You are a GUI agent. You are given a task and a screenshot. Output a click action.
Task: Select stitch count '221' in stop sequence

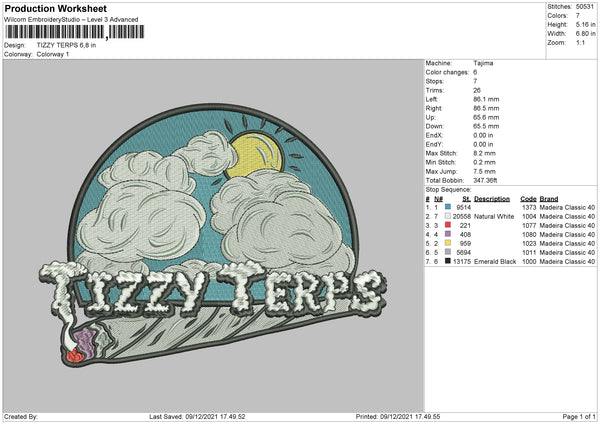point(465,225)
